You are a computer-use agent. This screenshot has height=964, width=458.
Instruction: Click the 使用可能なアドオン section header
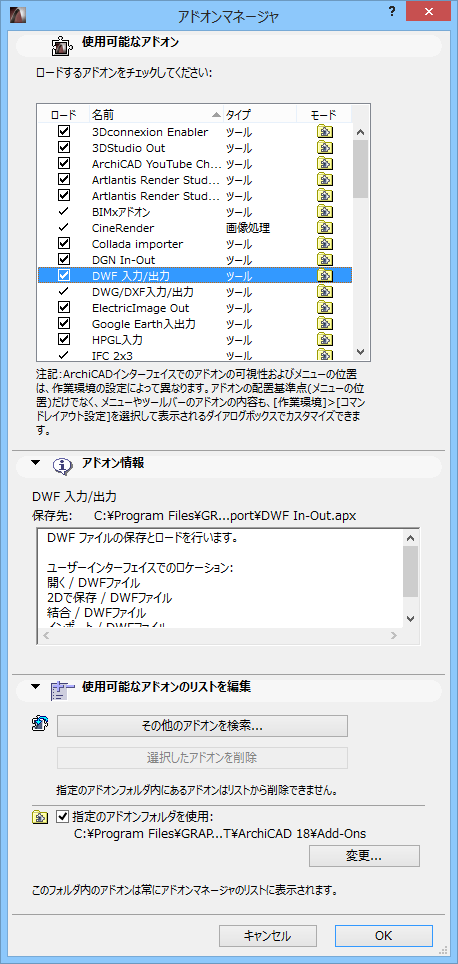(x=229, y=46)
